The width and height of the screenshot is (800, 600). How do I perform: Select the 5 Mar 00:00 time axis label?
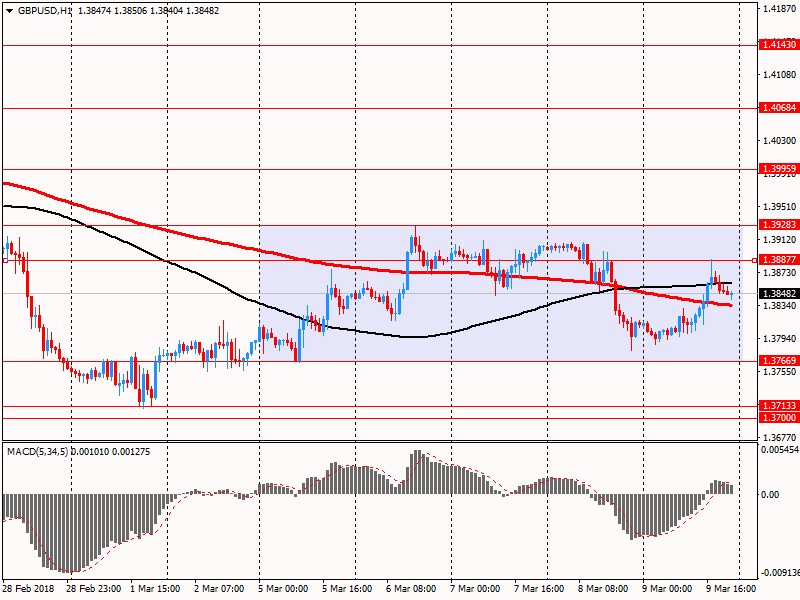[283, 589]
